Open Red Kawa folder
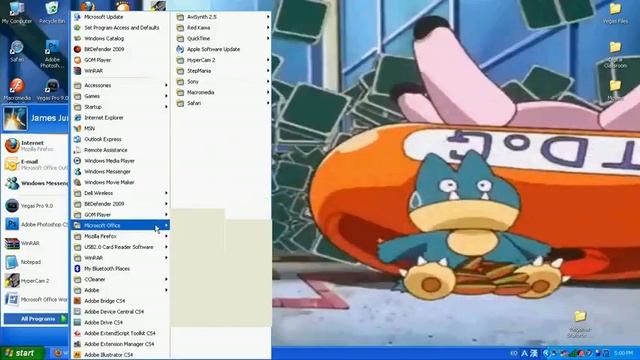Image resolution: width=640 pixels, height=360 pixels. click(222, 28)
